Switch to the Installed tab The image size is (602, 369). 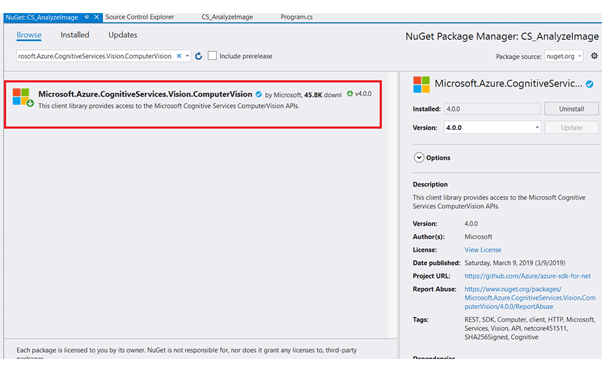(74, 35)
